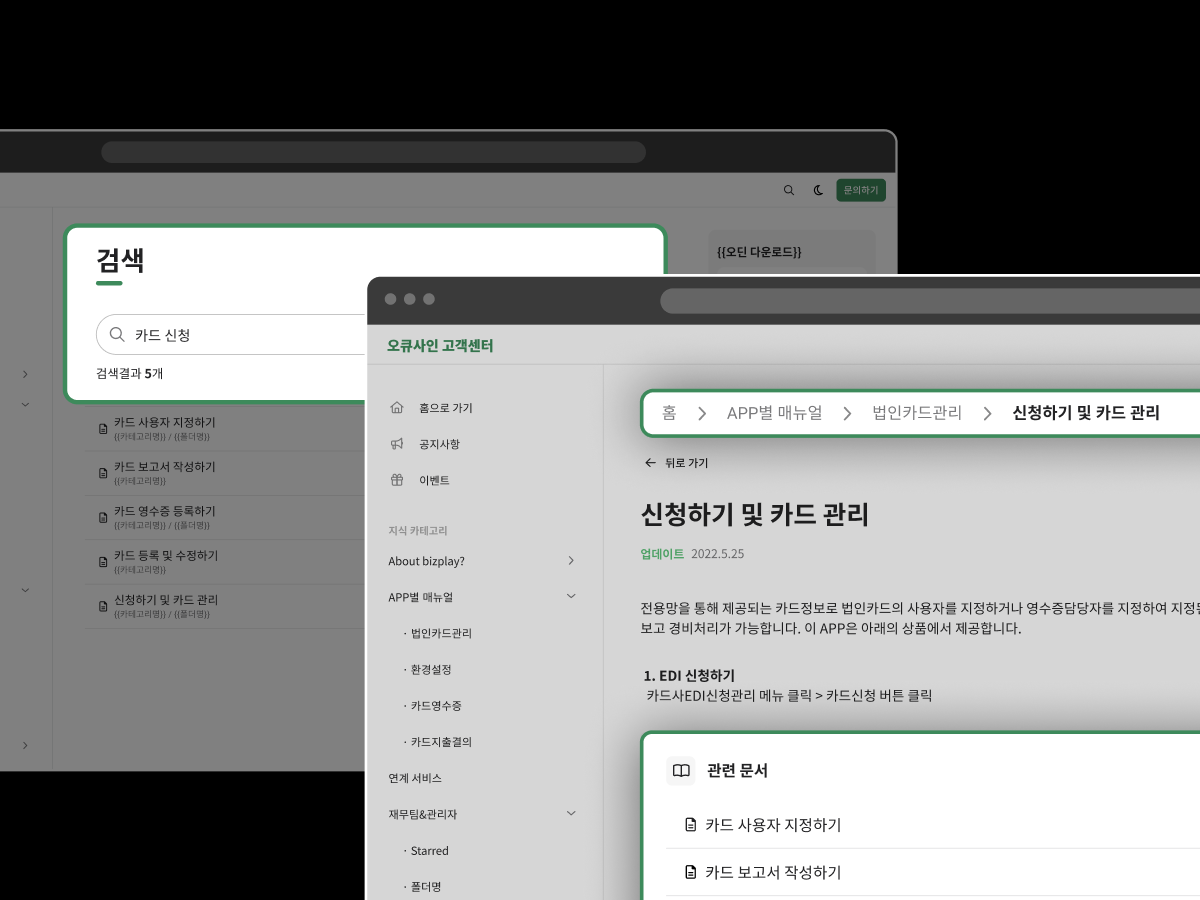Select 폴더명 in sidebar
The image size is (1200, 900).
(x=426, y=887)
